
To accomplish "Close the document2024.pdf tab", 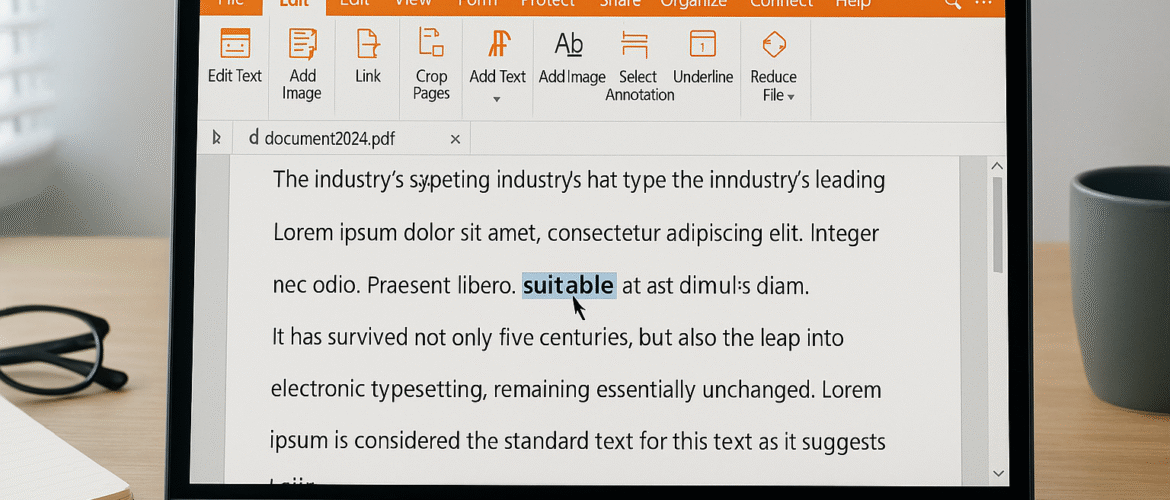I will [x=455, y=140].
